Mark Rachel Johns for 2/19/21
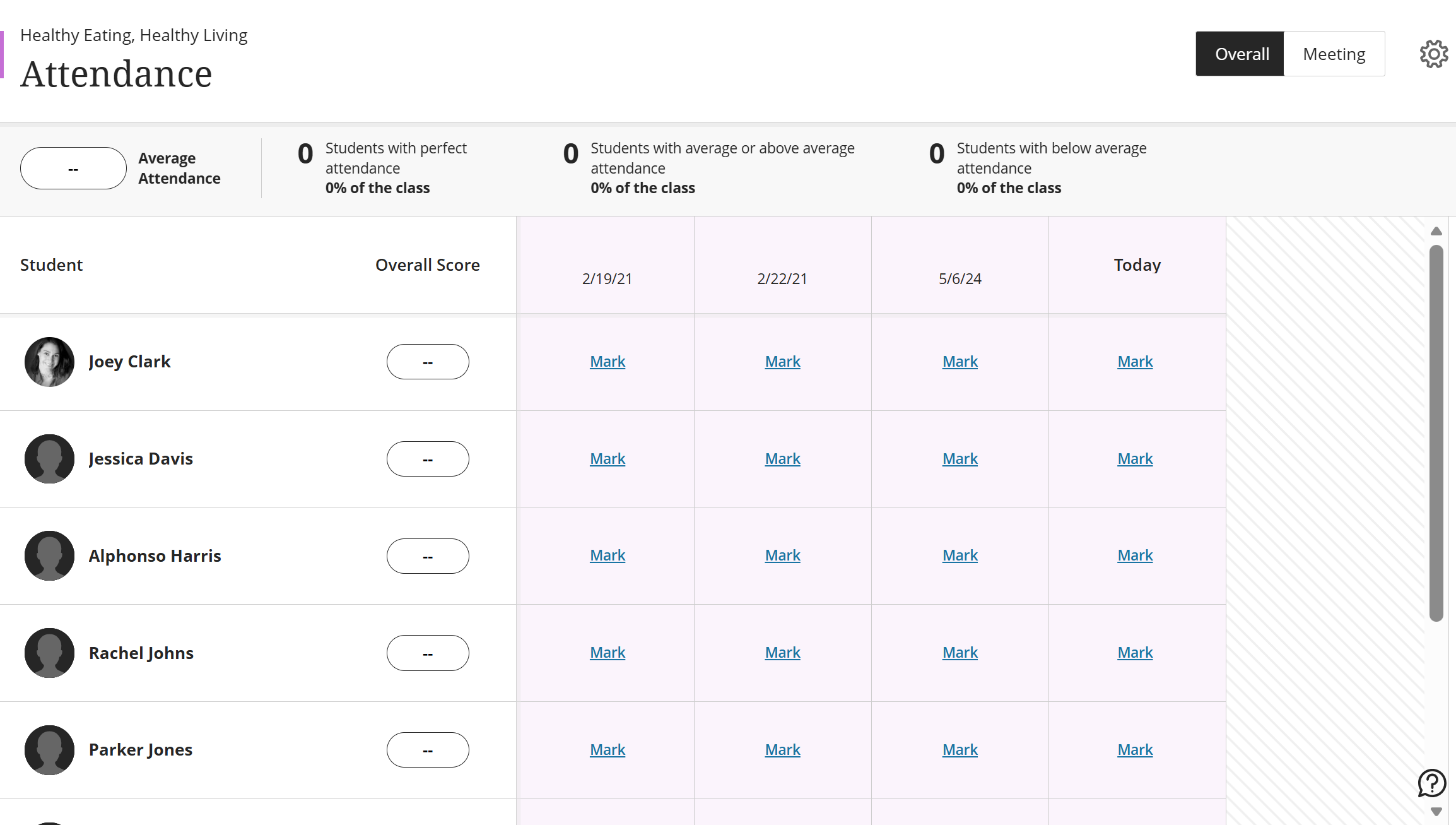Image resolution: width=1456 pixels, height=825 pixels. (608, 653)
